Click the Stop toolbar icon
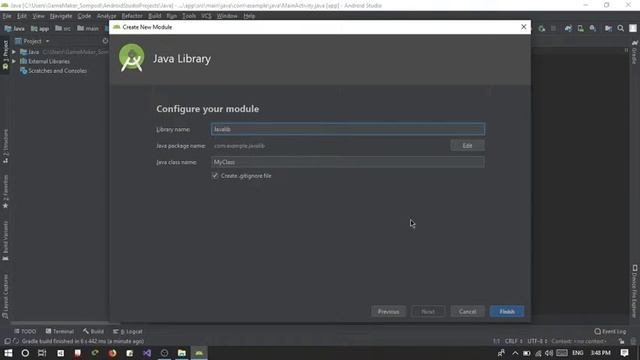 [x=553, y=29]
